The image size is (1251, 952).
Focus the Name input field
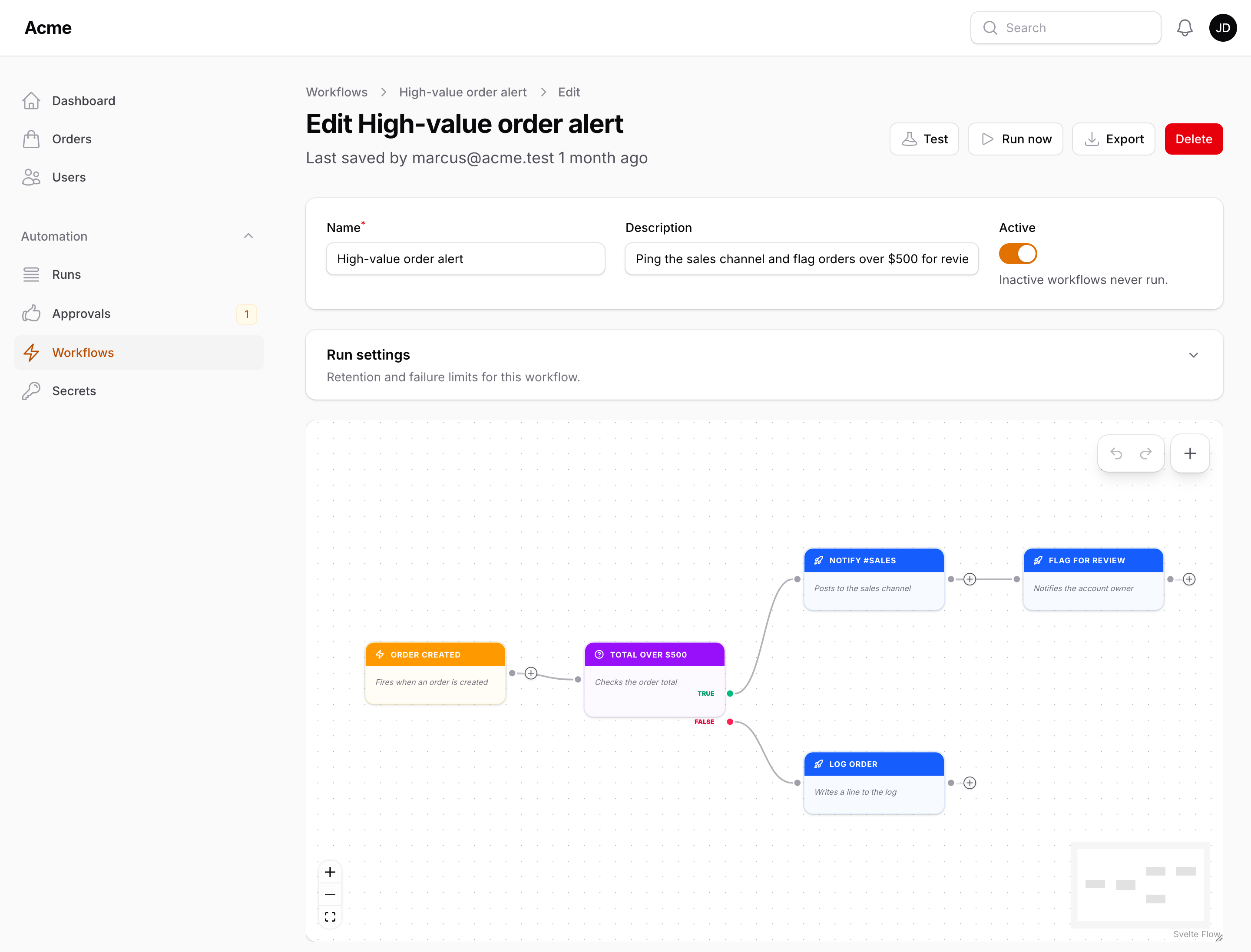click(465, 259)
